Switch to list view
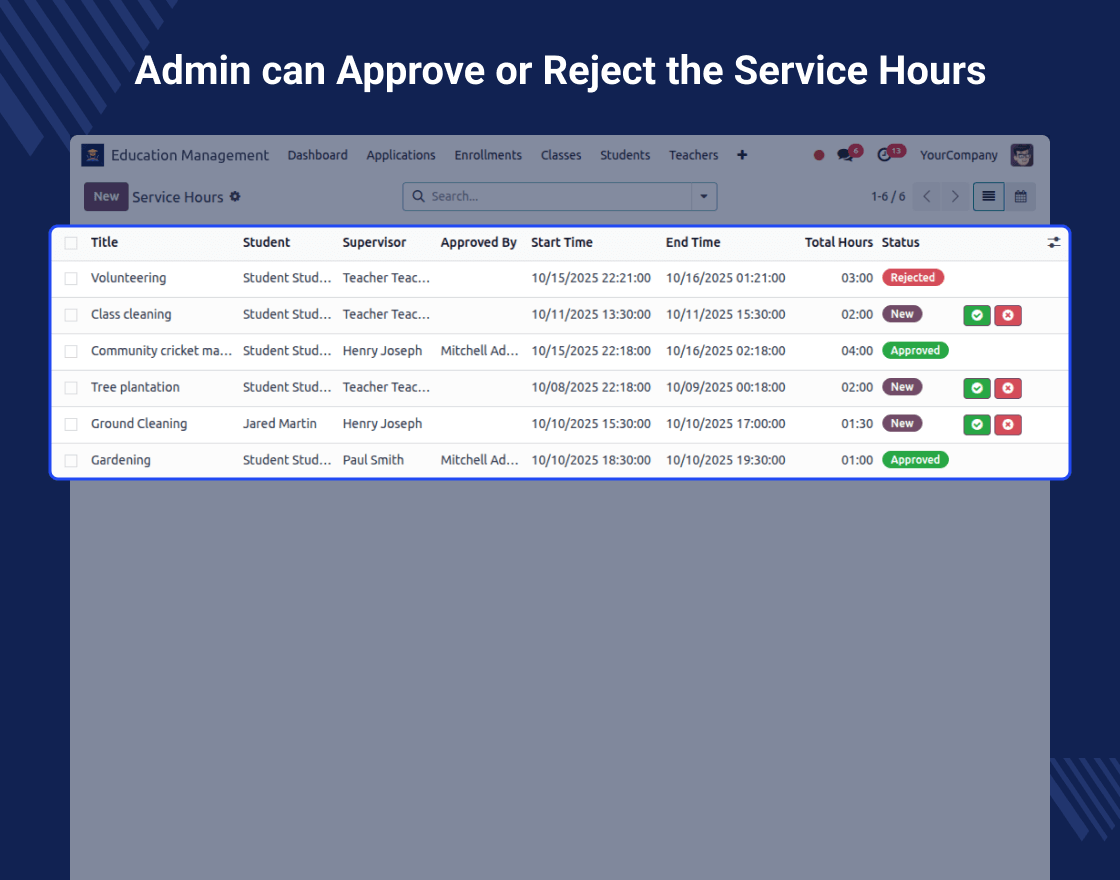This screenshot has width=1120, height=880. click(989, 196)
